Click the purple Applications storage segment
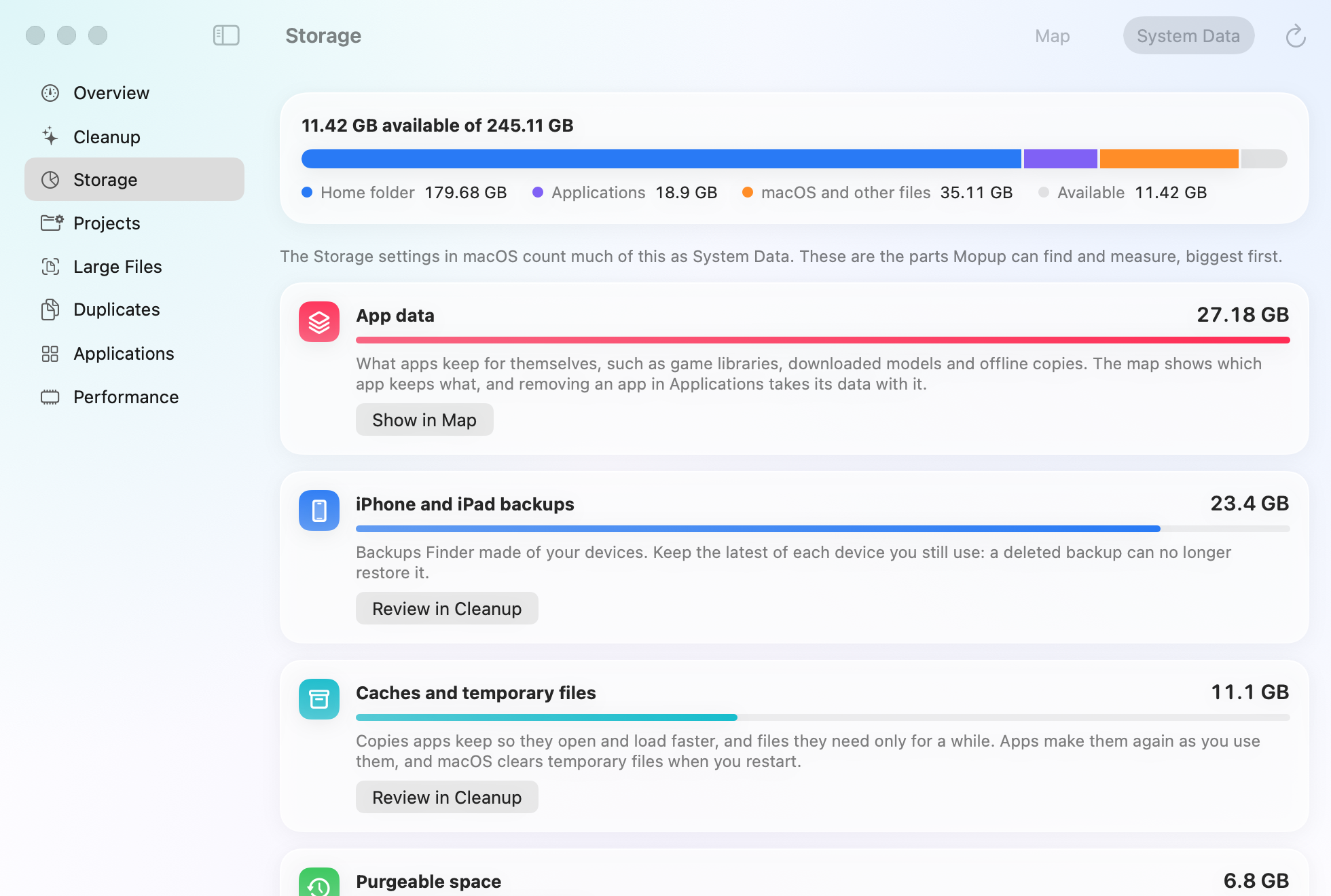 [1061, 159]
